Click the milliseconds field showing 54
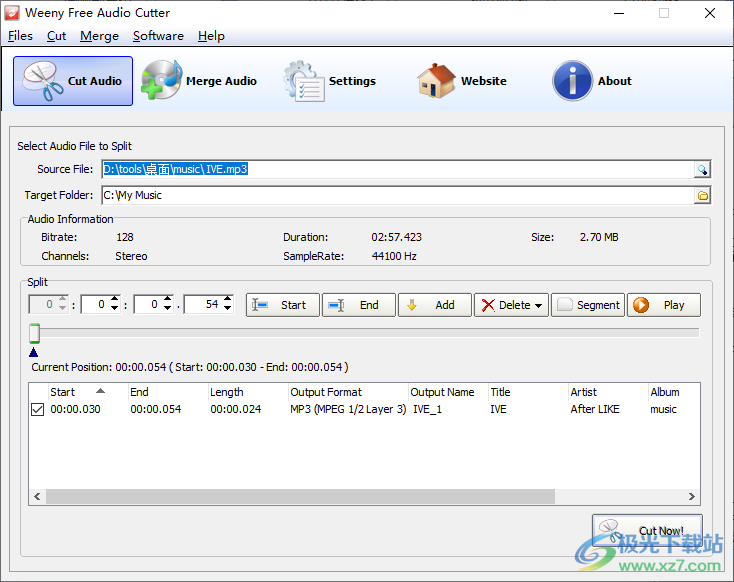 tap(204, 304)
